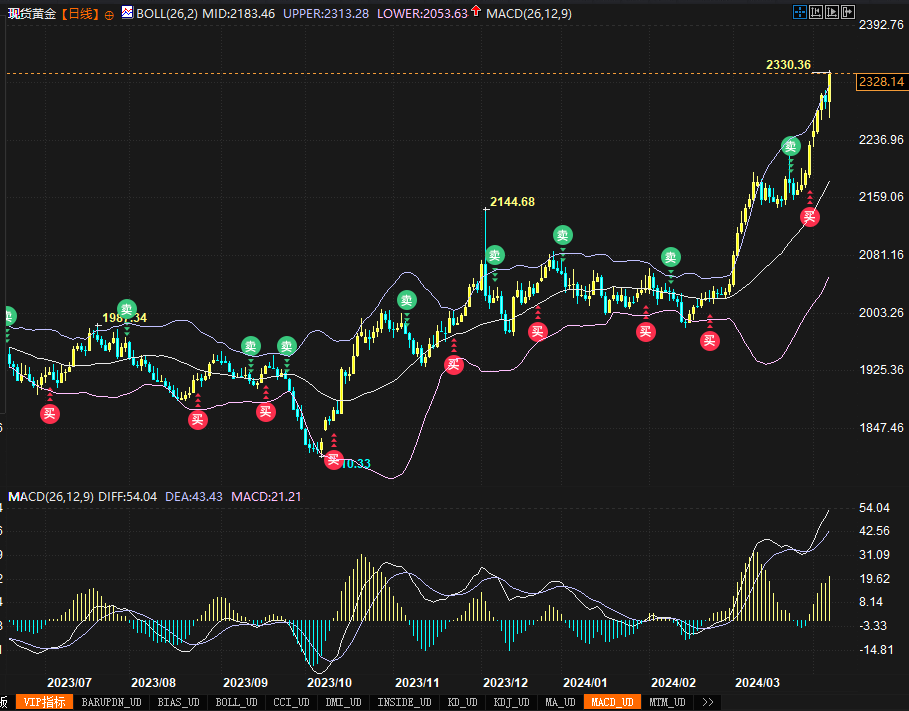Click the green 卖 marker near 2236.96 level
Viewport: 909px width, 711px height.
click(x=790, y=146)
